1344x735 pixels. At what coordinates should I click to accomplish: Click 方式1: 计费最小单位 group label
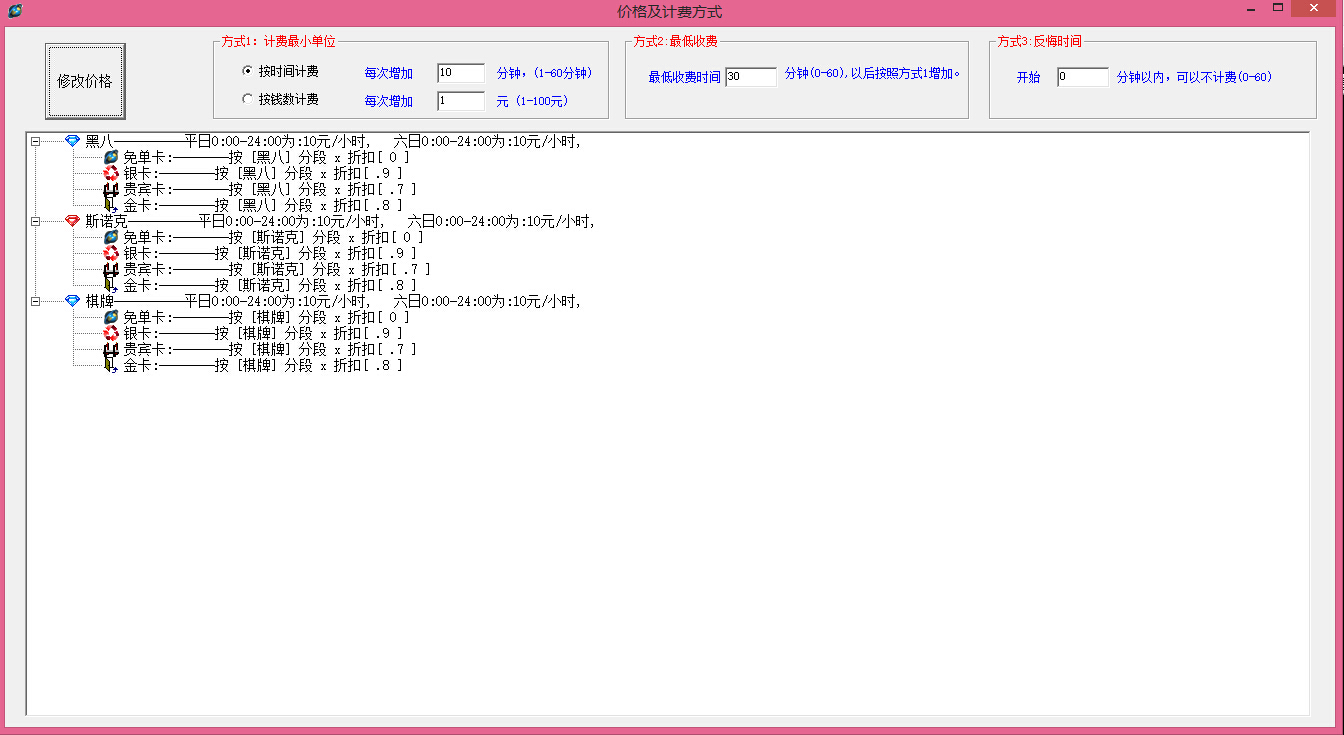[279, 42]
